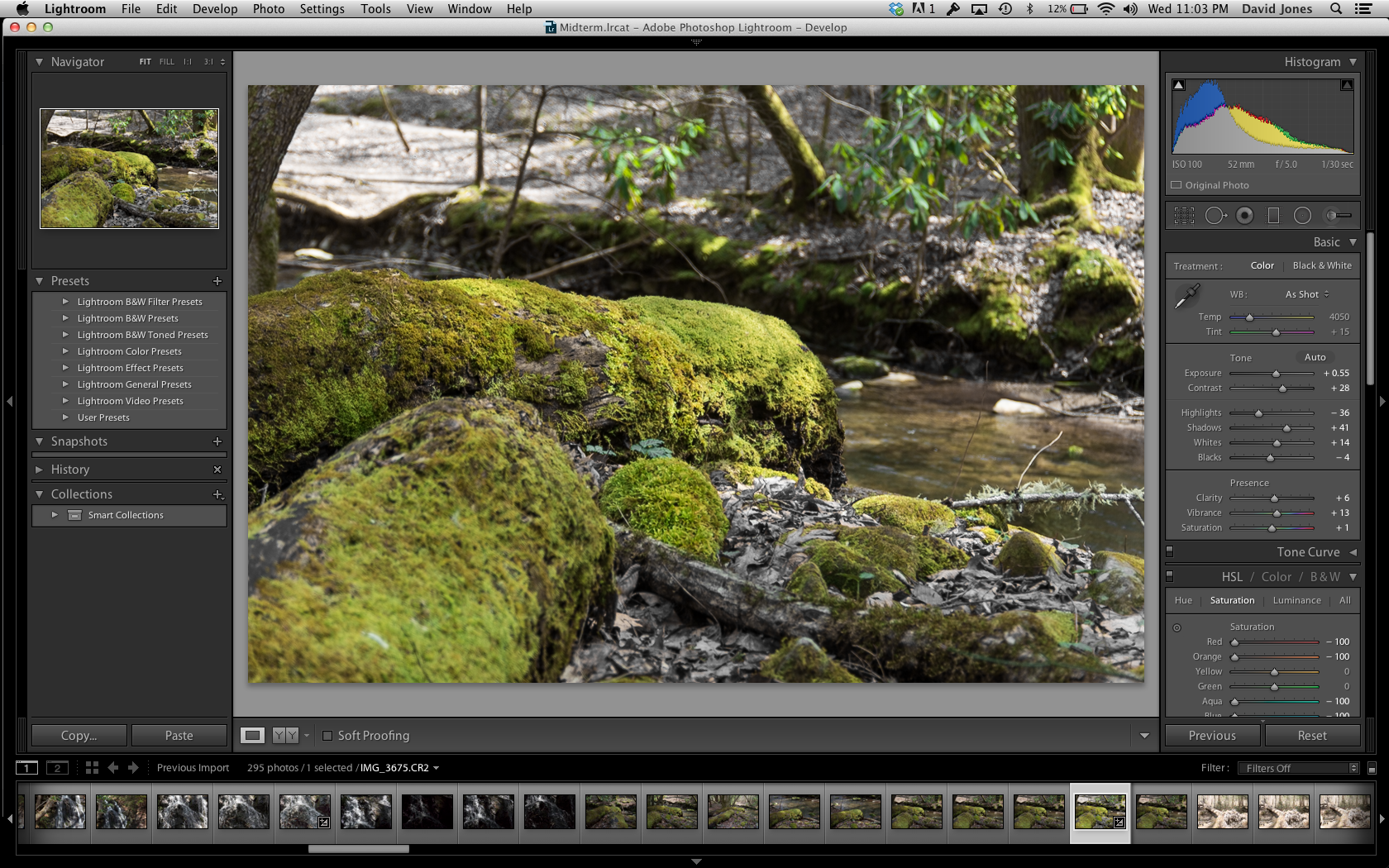Enable the Soft Proofing checkbox
This screenshot has height=868, width=1389.
tap(327, 736)
